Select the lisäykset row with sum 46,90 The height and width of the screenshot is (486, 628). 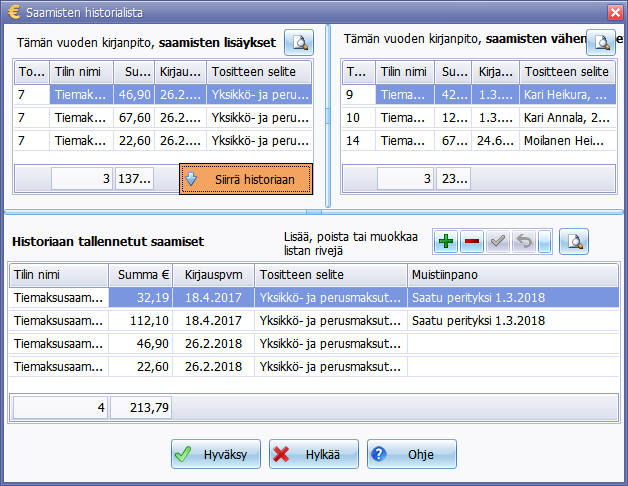point(163,95)
